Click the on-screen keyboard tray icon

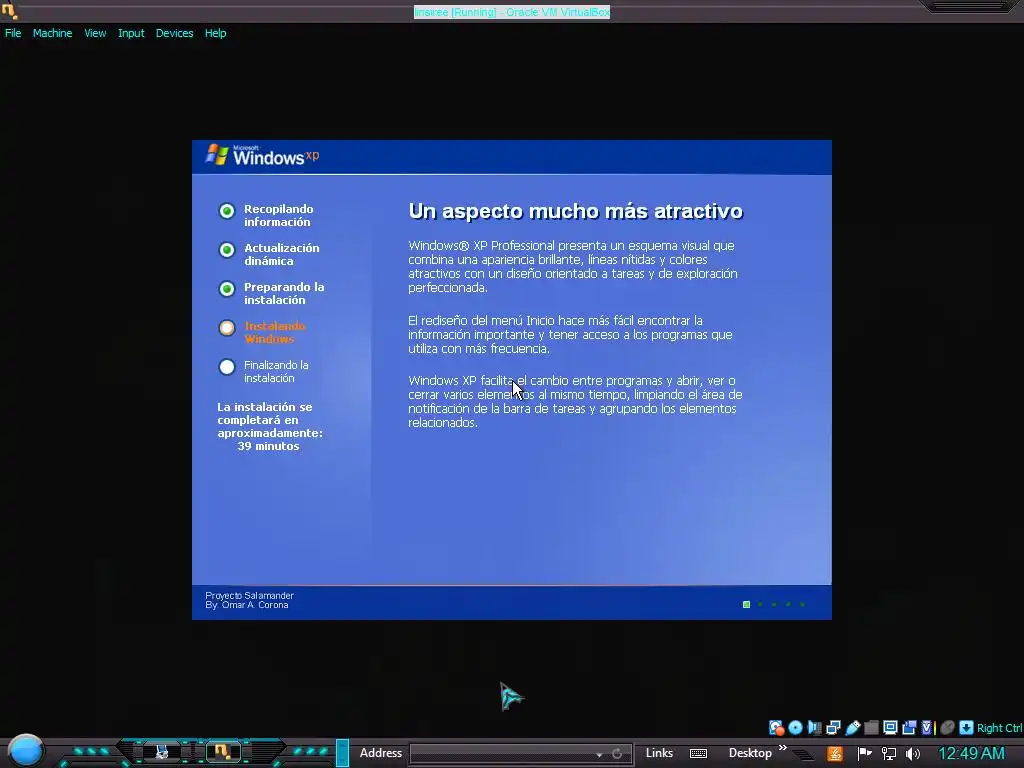pyautogui.click(x=698, y=754)
